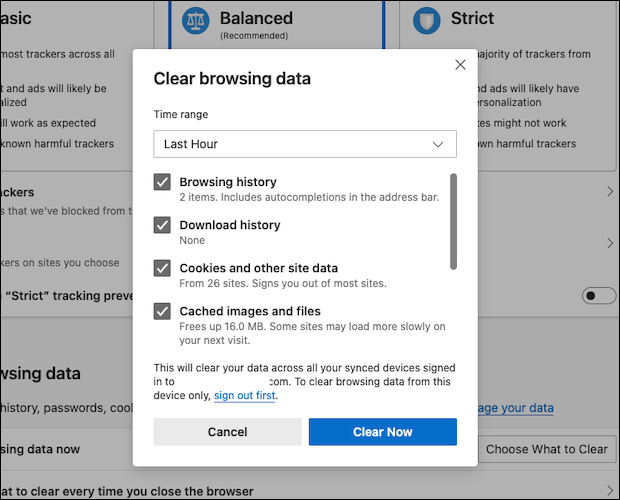620x500 pixels.
Task: Toggle Strict tracking prevention for InPrivate switch
Action: click(599, 296)
